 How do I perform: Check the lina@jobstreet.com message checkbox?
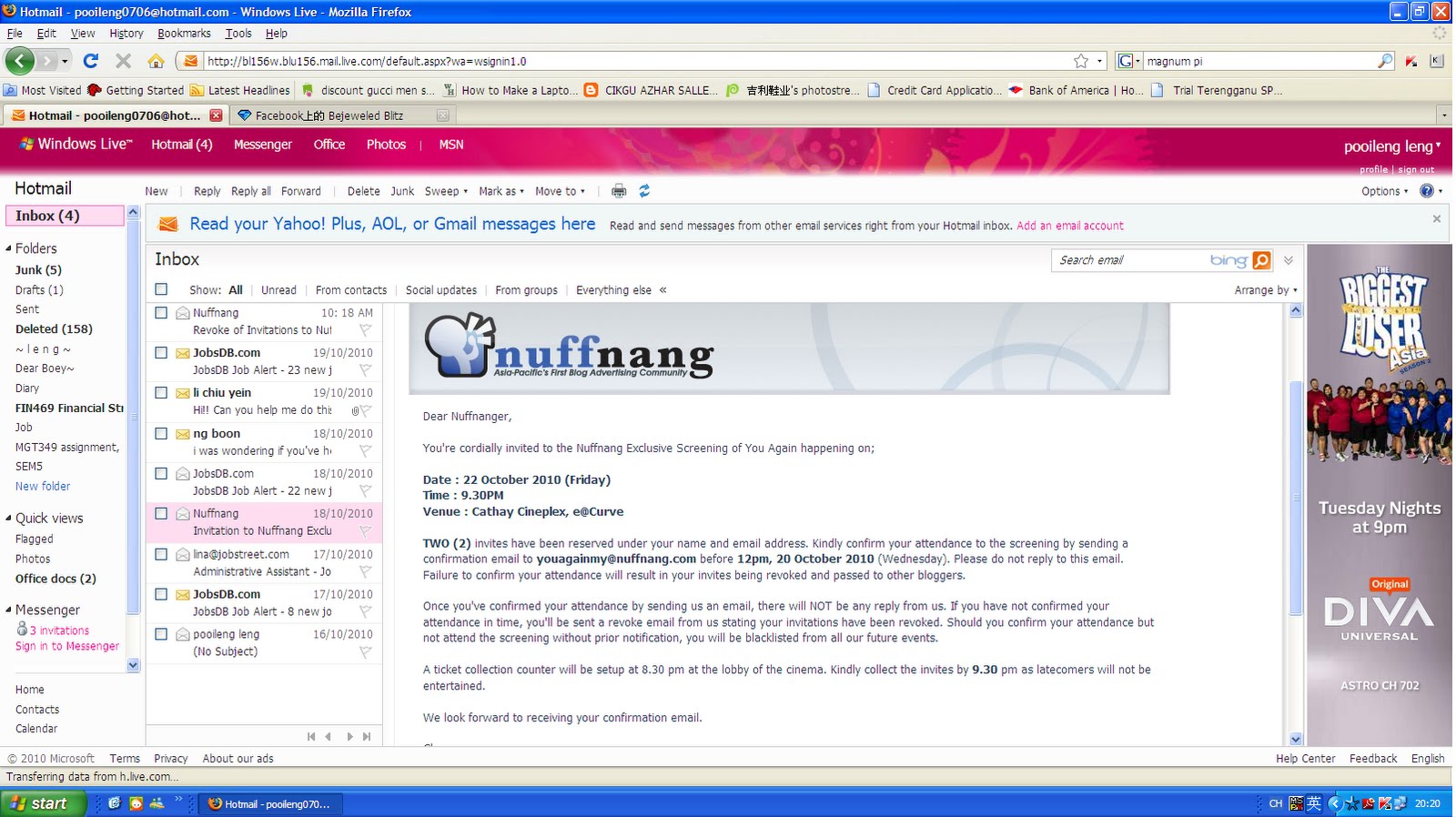161,553
